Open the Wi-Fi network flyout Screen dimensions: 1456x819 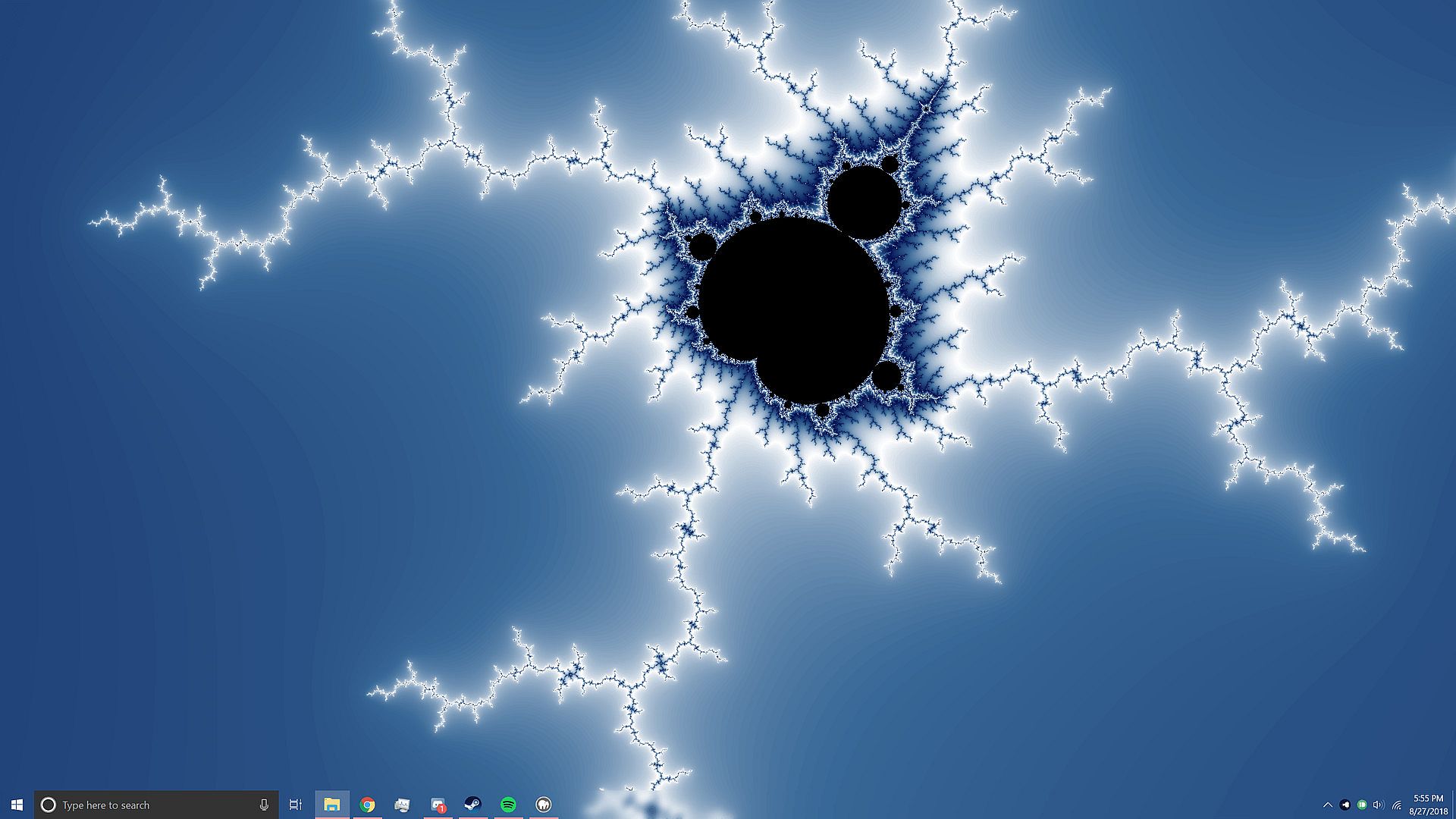[1397, 805]
